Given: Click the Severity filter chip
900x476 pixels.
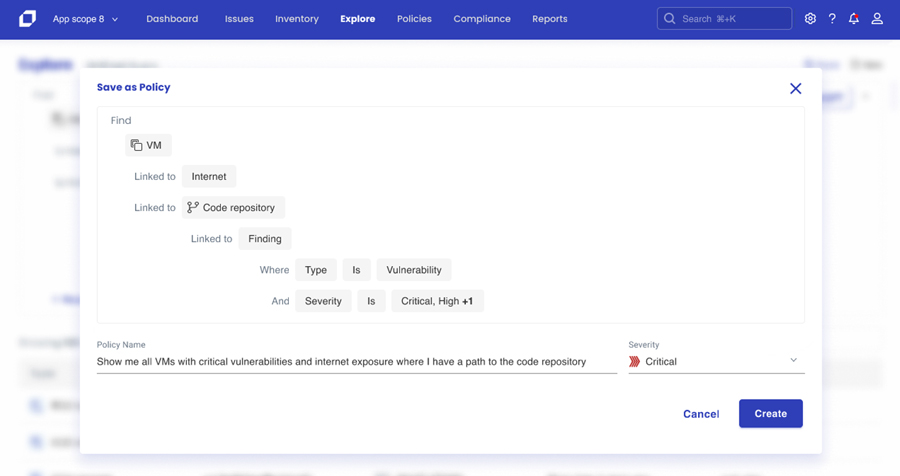Looking at the screenshot, I should (x=323, y=301).
